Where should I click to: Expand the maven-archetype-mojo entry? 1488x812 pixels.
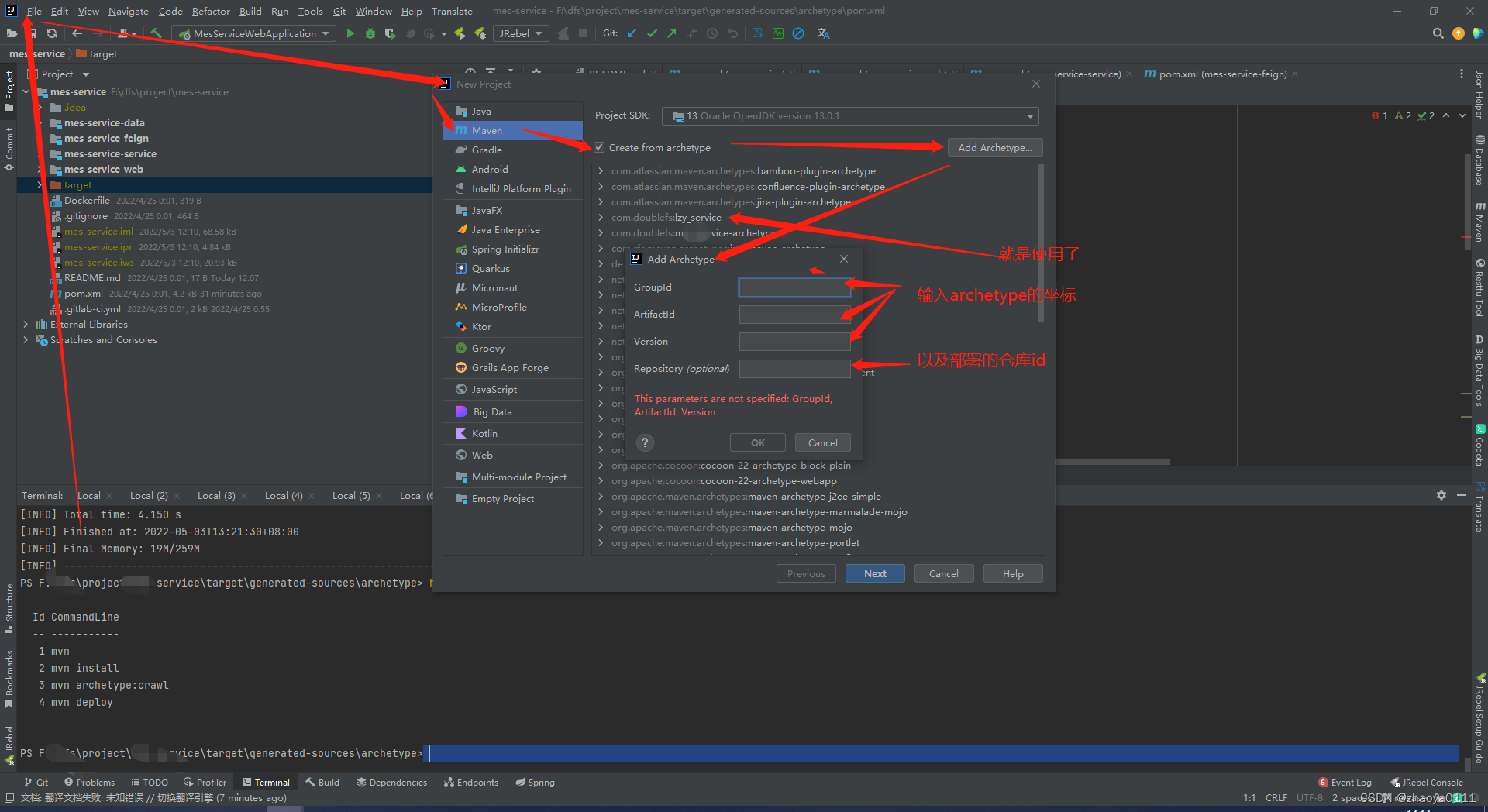click(601, 527)
